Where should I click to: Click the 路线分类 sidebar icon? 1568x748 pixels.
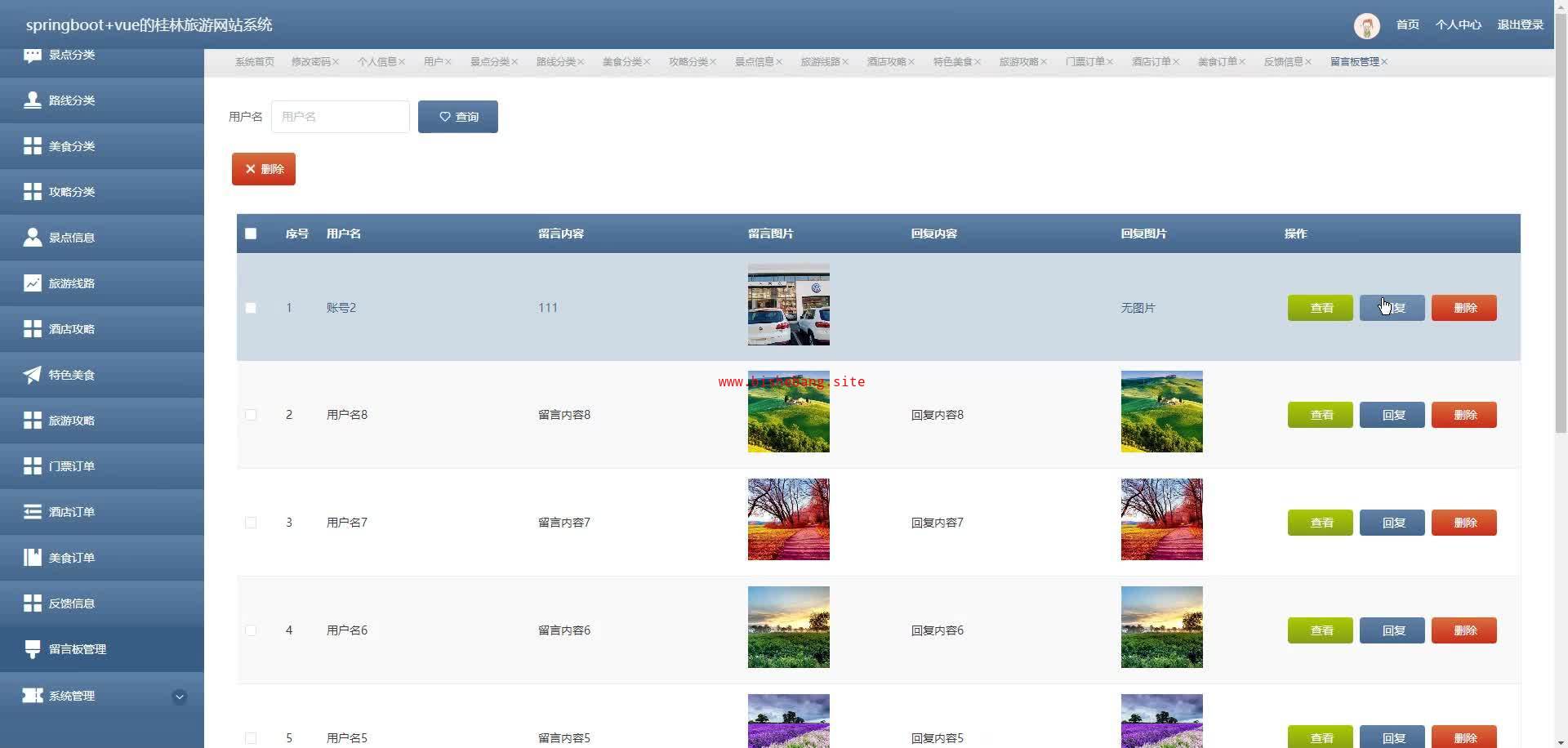coord(33,100)
